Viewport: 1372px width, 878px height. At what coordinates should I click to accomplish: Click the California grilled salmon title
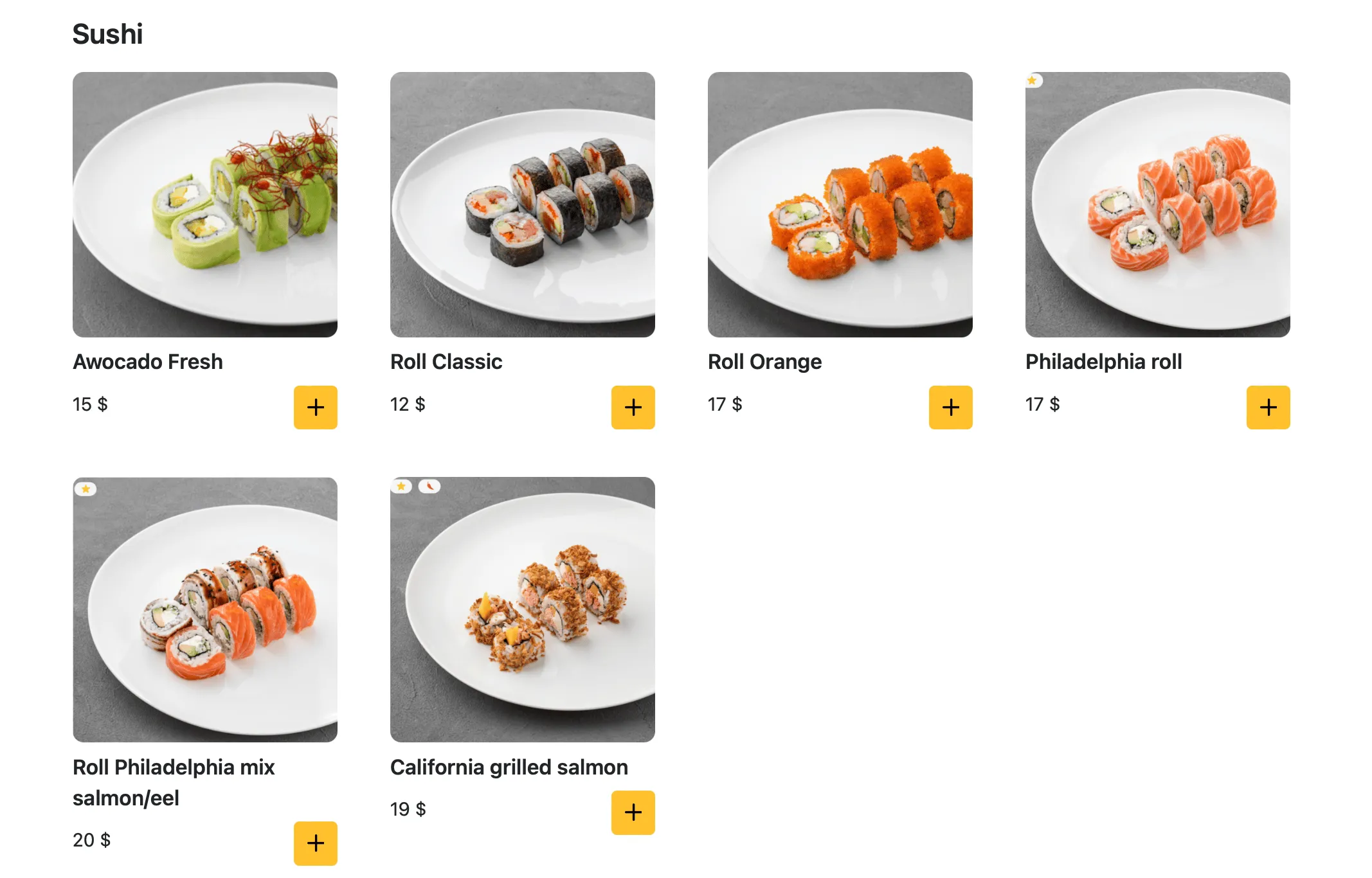tap(509, 767)
